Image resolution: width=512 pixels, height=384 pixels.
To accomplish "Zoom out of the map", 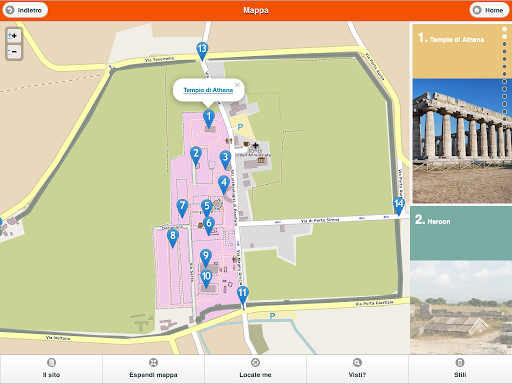I will [14, 52].
